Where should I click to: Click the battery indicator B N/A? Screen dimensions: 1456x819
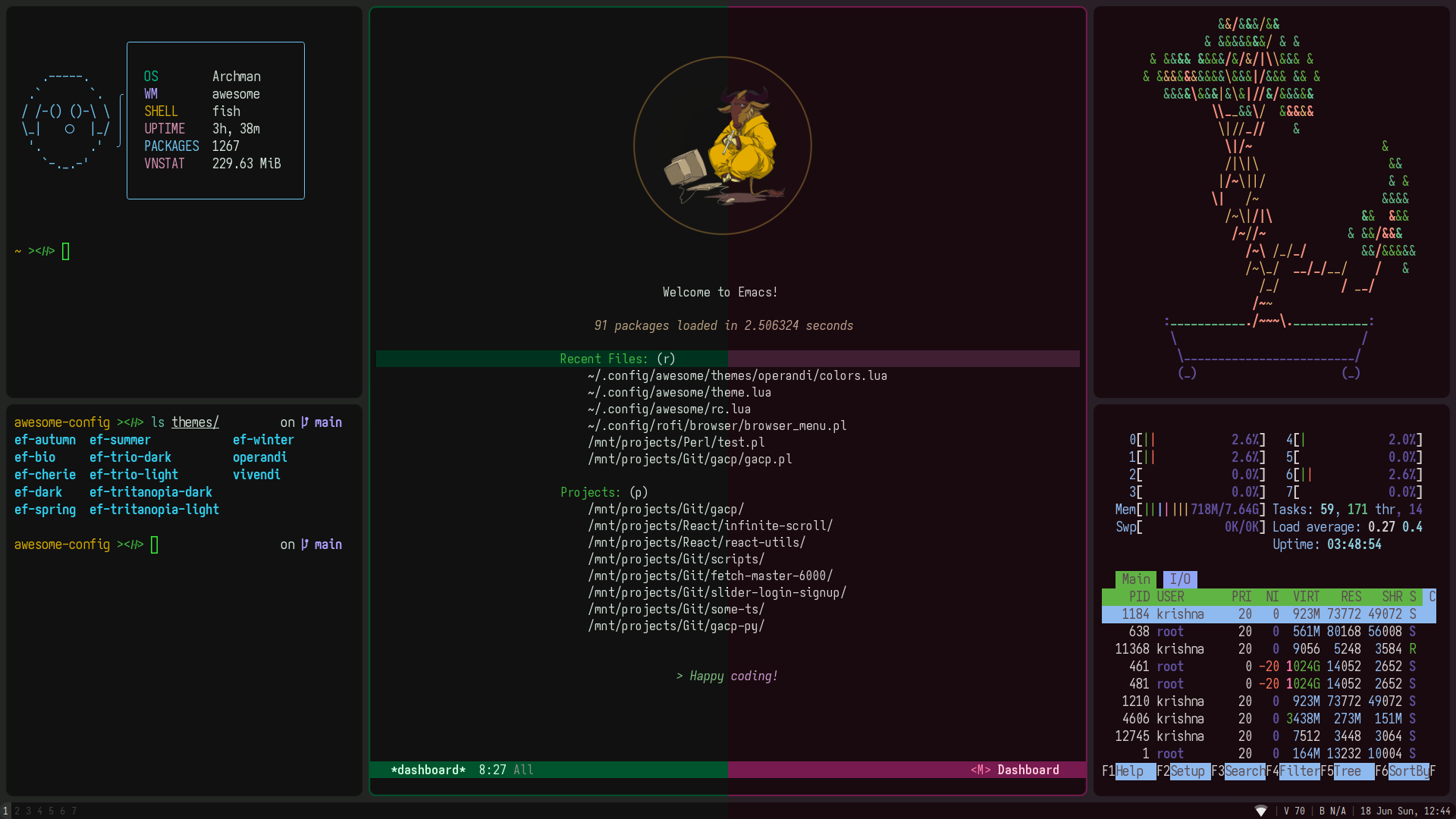coord(1332,811)
